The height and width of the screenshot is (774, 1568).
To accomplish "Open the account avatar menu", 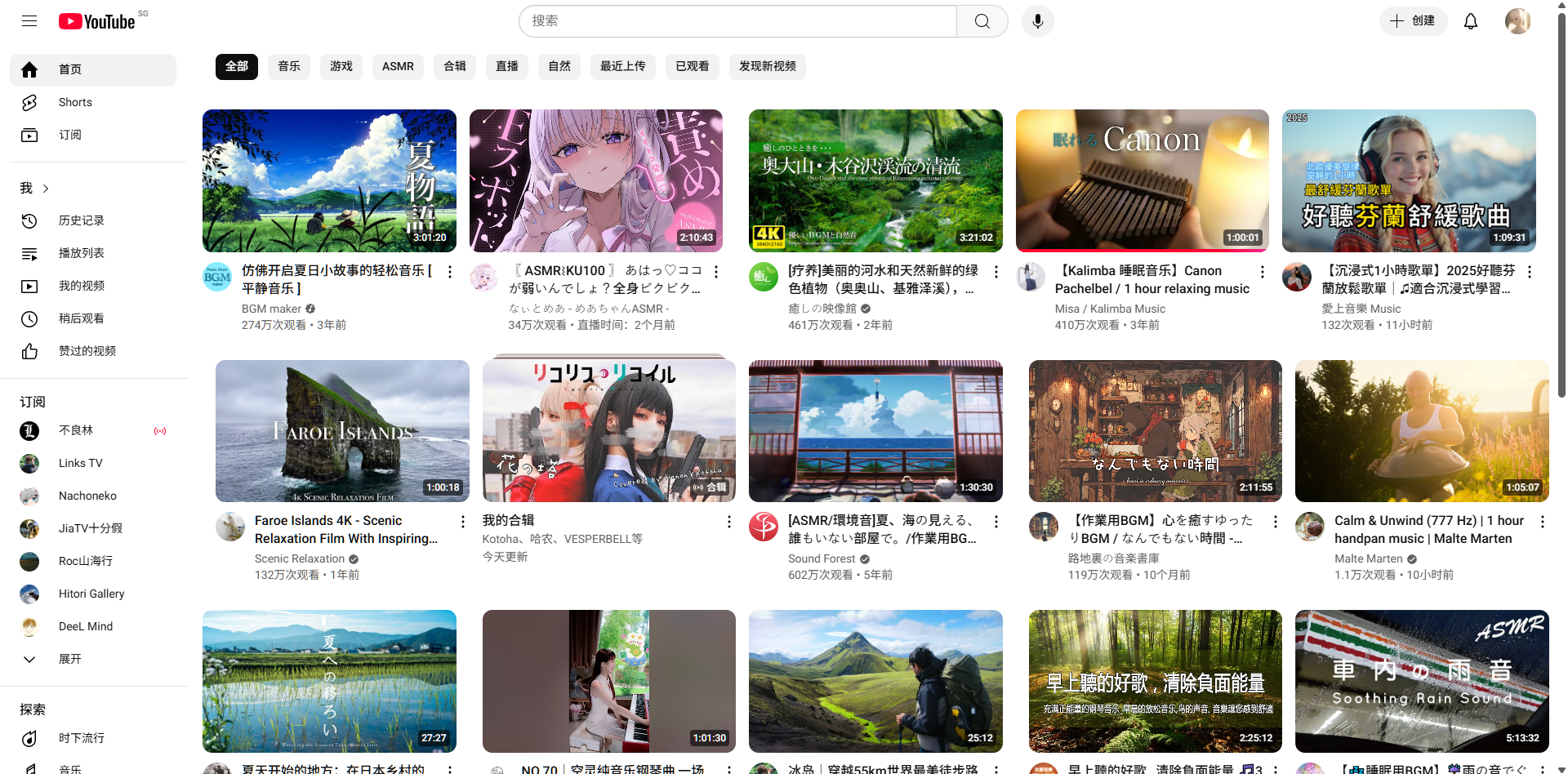I will point(1517,21).
